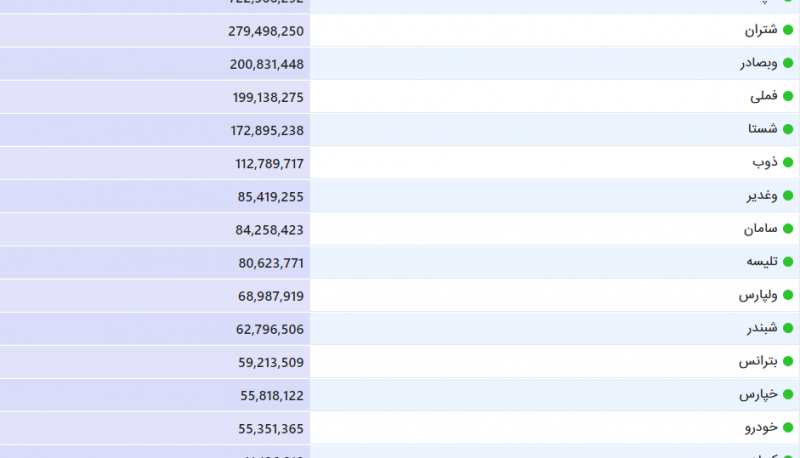This screenshot has width=800, height=458.
Task: Click the green dot beside ذوب
Action: (x=788, y=163)
